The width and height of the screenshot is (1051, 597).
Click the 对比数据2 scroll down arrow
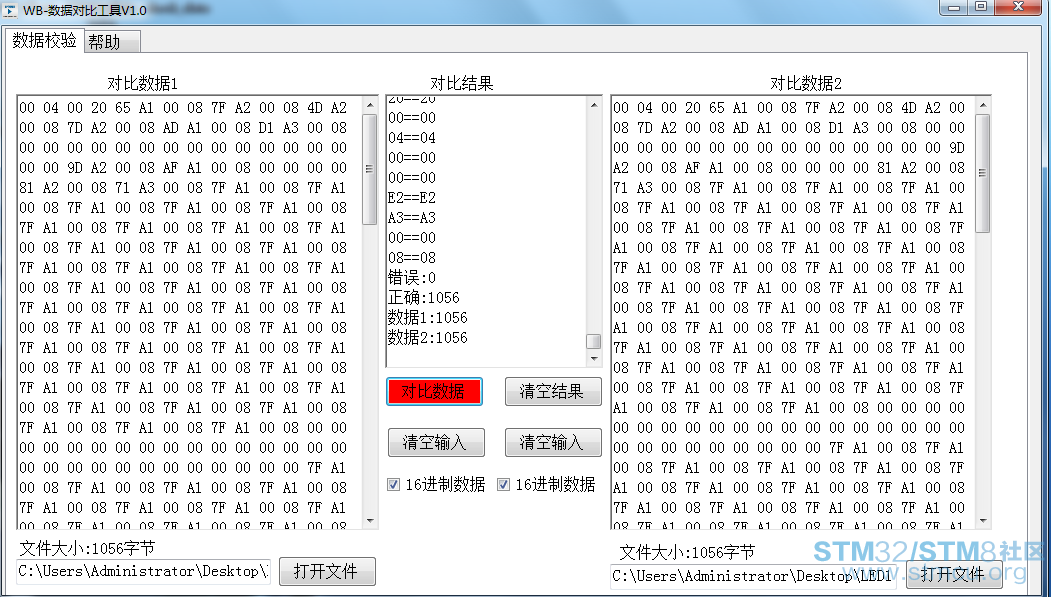coord(983,521)
